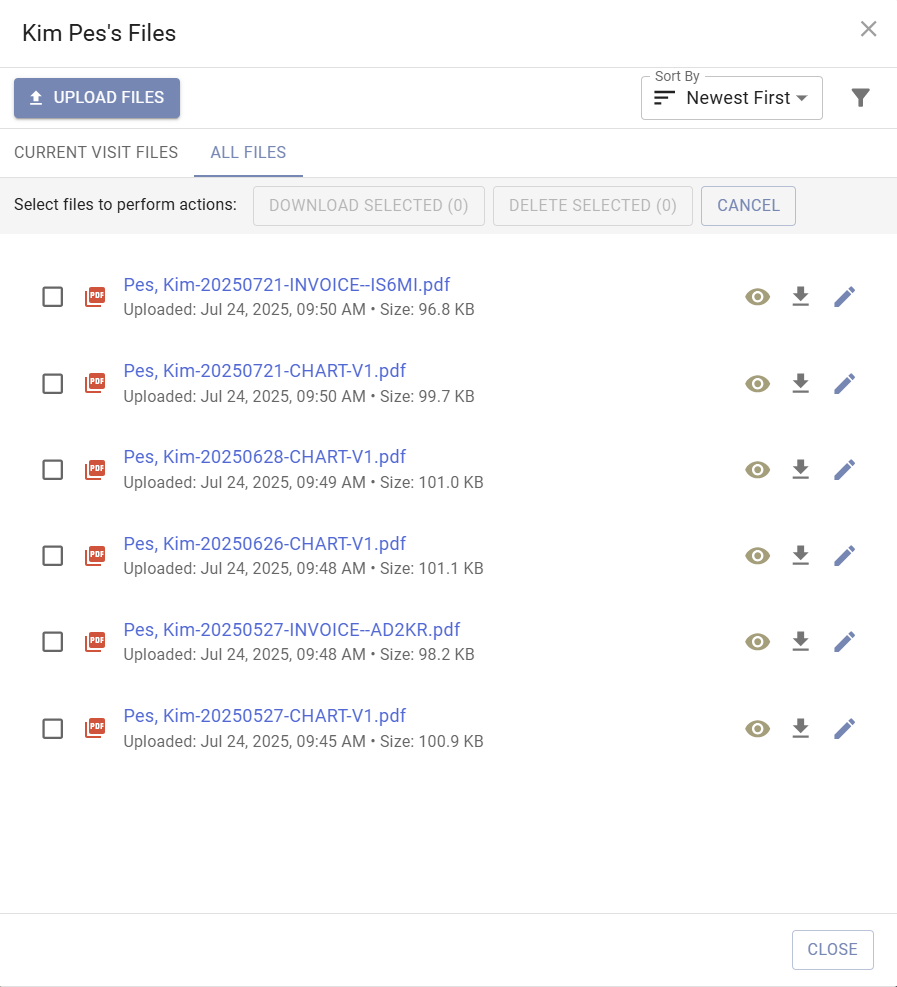Edit Pes, Kim-20250527-CHART-V1.pdf with pencil icon
The width and height of the screenshot is (897, 987).
pos(844,729)
